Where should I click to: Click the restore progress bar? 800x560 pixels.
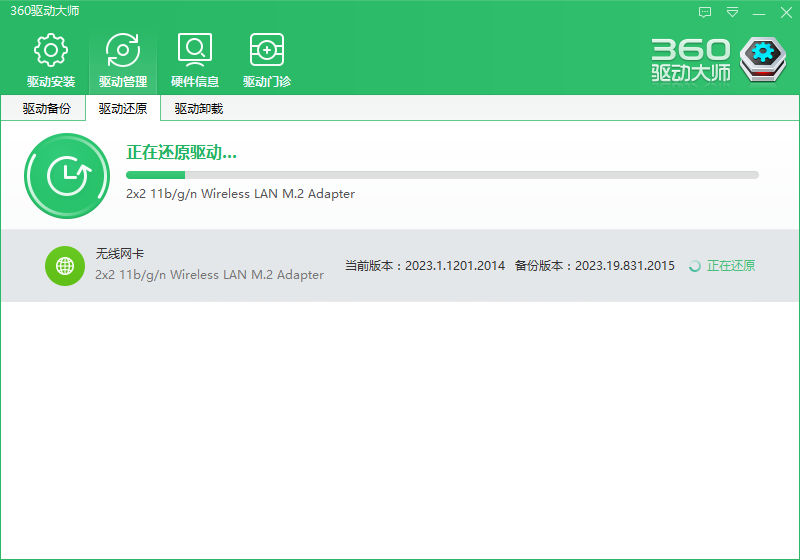[442, 175]
